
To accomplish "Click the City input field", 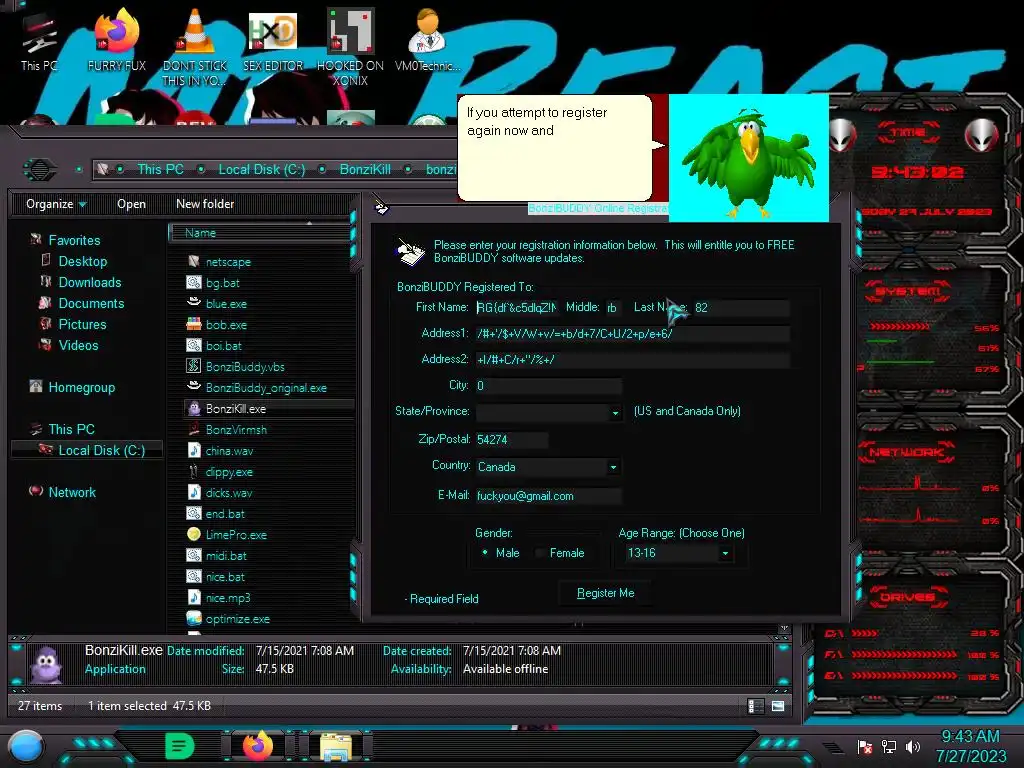I will (x=548, y=385).
